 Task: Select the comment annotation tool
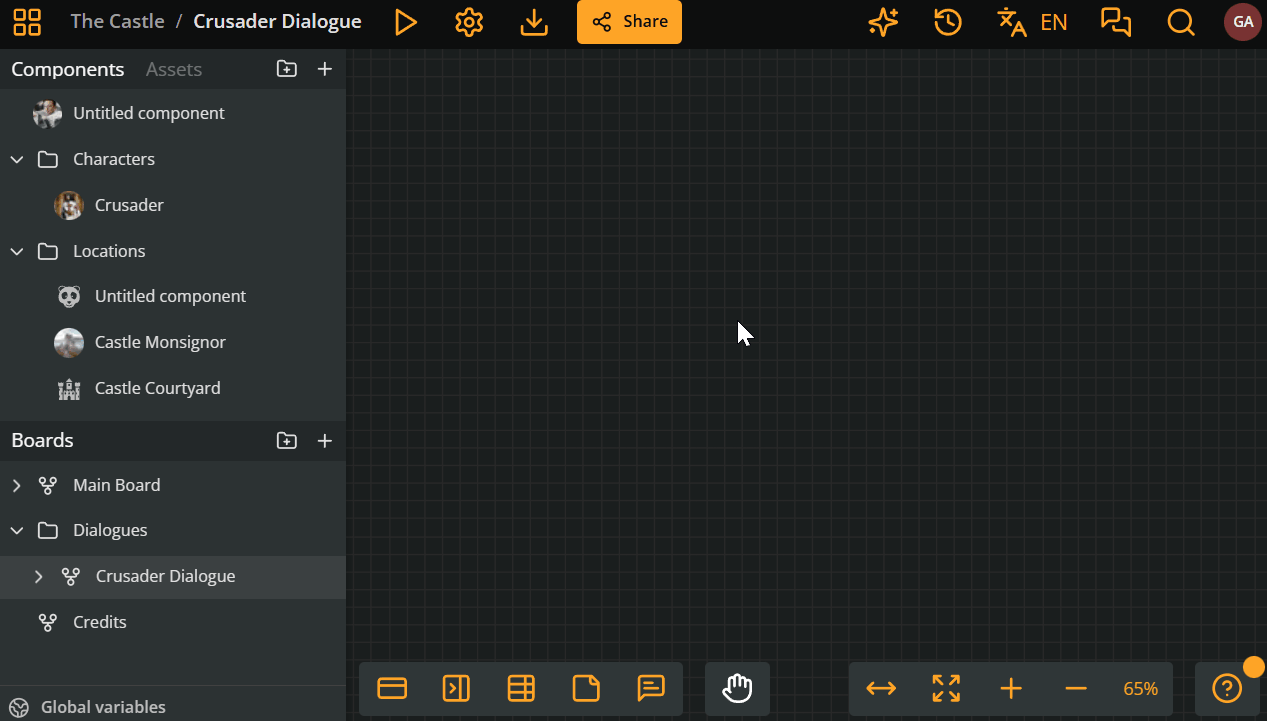click(x=651, y=688)
